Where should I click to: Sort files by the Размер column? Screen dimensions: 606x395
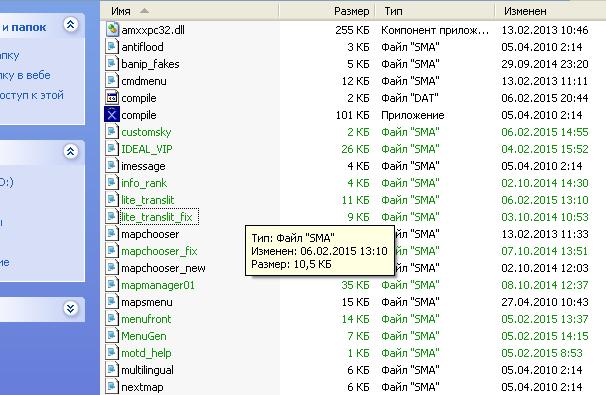point(327,11)
